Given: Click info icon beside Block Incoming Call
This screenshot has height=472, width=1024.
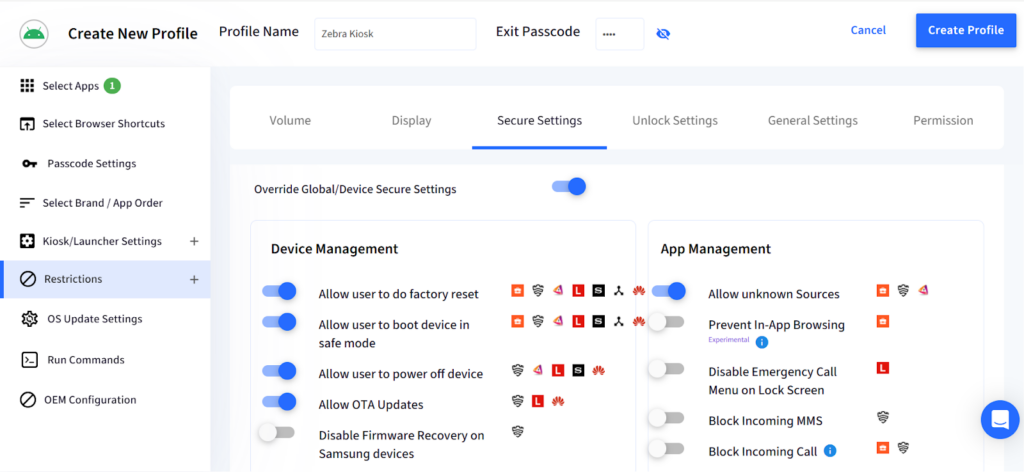Looking at the screenshot, I should tap(829, 450).
